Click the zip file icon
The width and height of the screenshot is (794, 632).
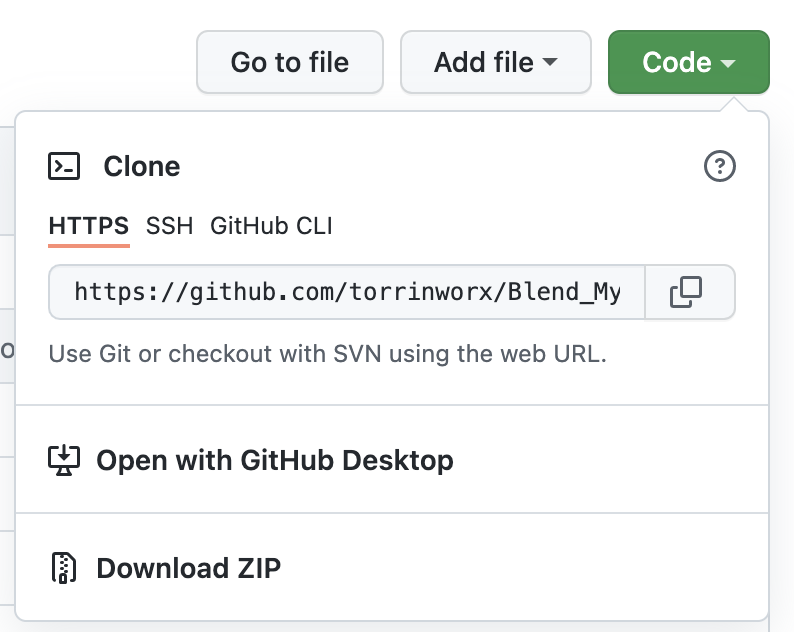[64, 568]
